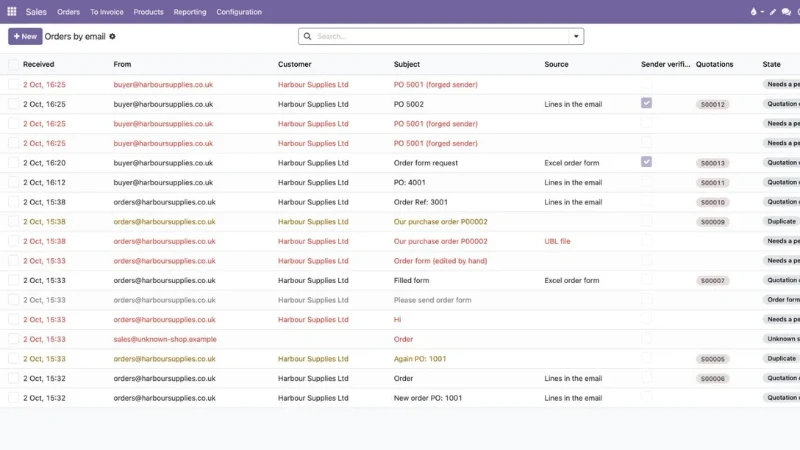This screenshot has width=800, height=450.
Task: Open quotation tag S00010
Action: coord(712,203)
